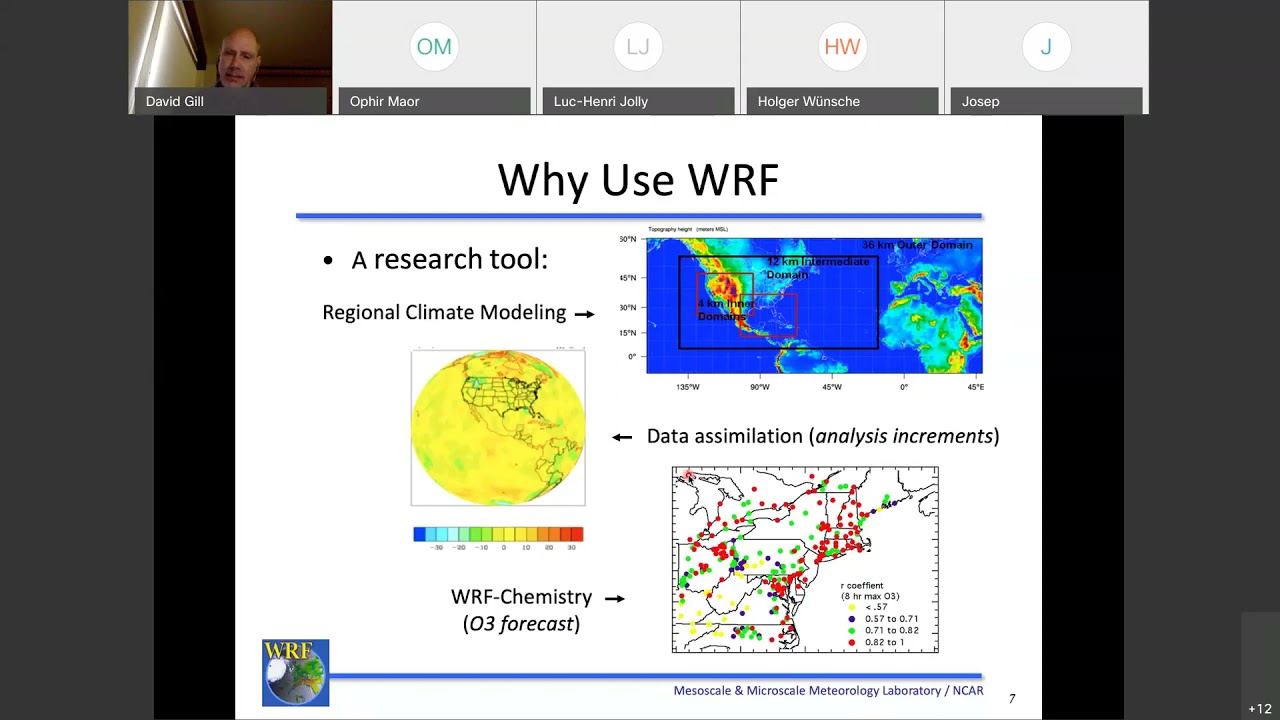Click the globe color scale bar
Viewport: 1280px width, 720px height.
click(x=498, y=535)
